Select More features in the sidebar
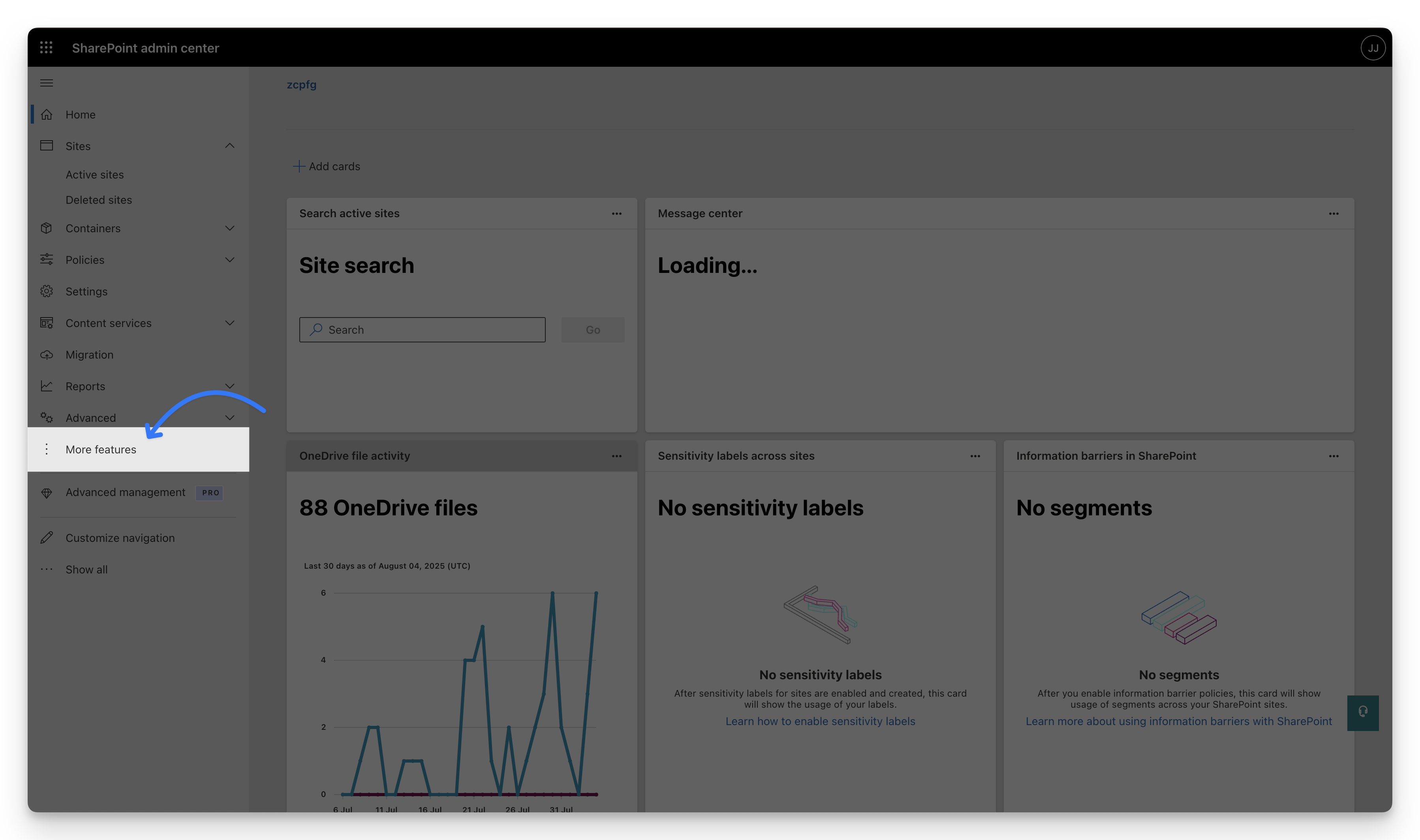The height and width of the screenshot is (840, 1420). point(101,449)
